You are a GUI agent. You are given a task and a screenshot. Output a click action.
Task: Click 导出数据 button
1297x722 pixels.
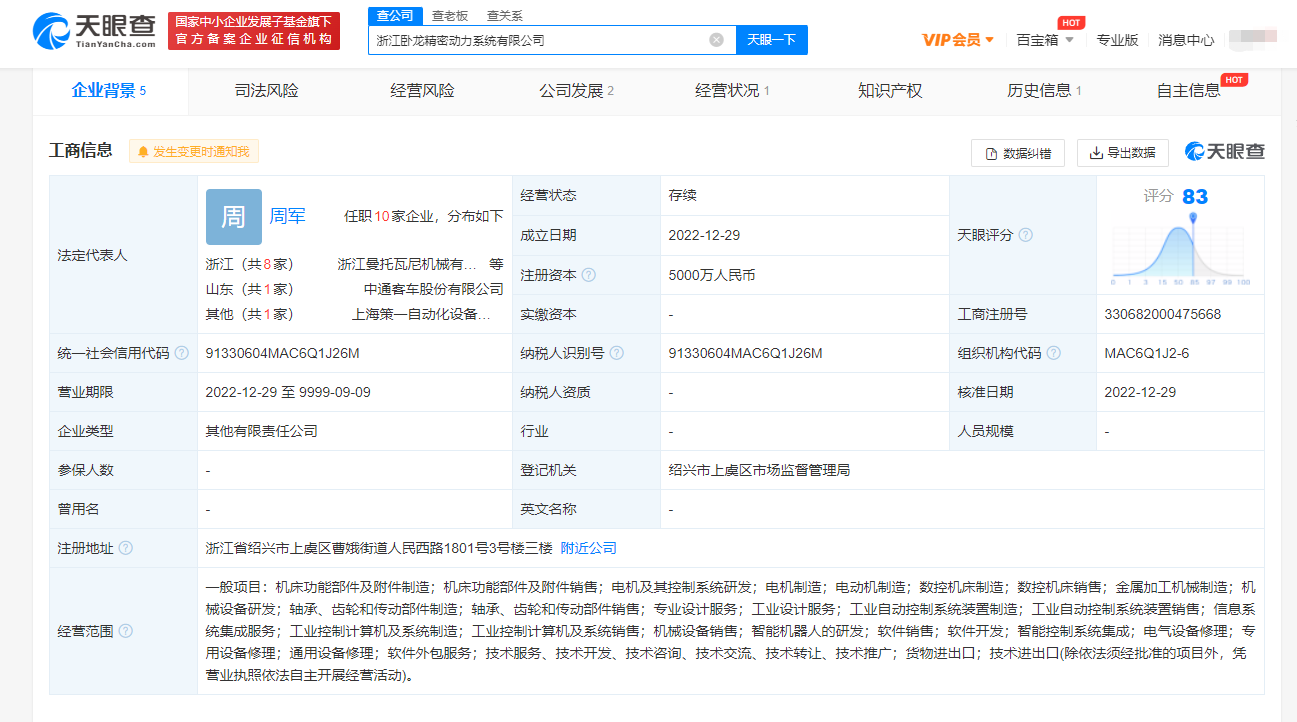1123,153
